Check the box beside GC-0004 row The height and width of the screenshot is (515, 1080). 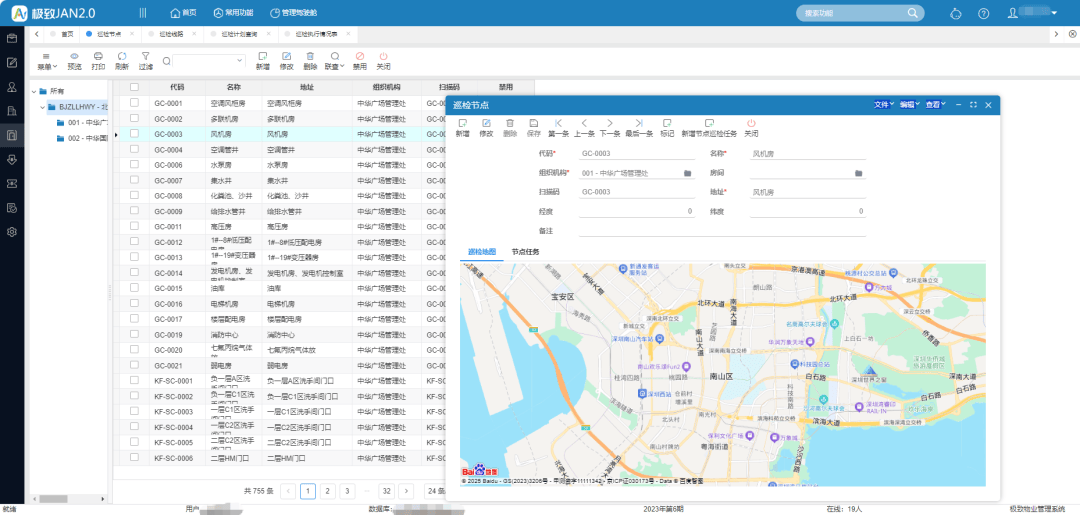coord(133,149)
